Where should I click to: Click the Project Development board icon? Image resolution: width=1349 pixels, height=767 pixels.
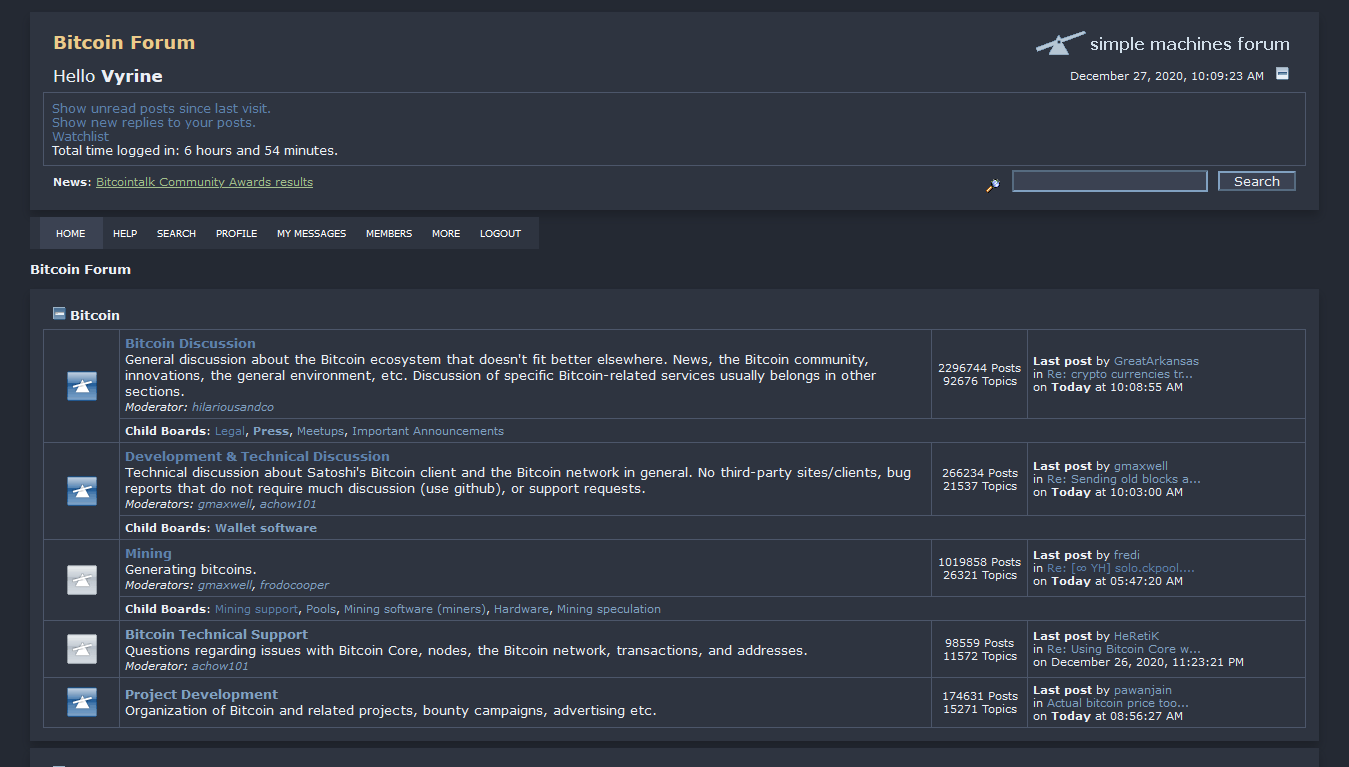[81, 702]
